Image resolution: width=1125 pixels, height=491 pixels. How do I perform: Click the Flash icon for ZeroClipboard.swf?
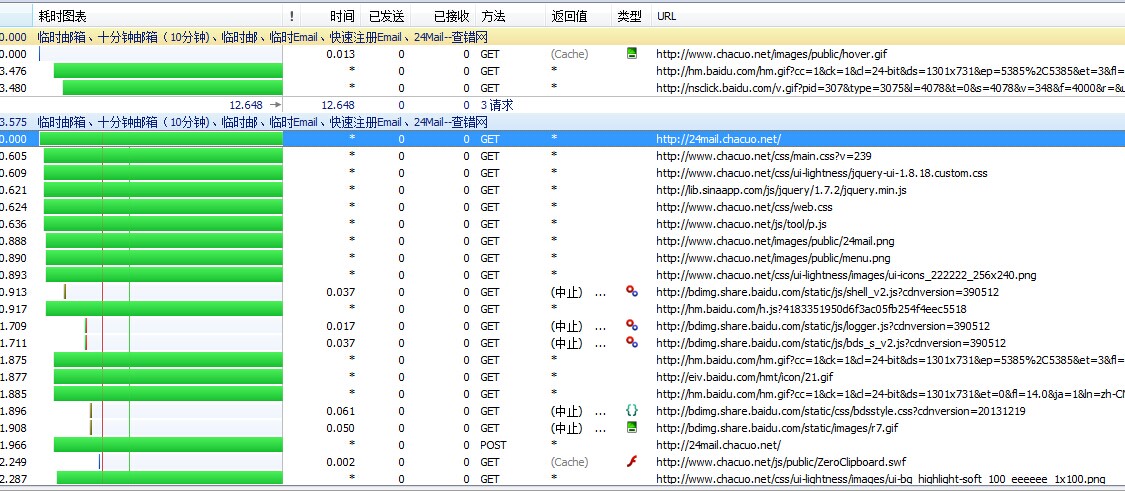pyautogui.click(x=631, y=462)
